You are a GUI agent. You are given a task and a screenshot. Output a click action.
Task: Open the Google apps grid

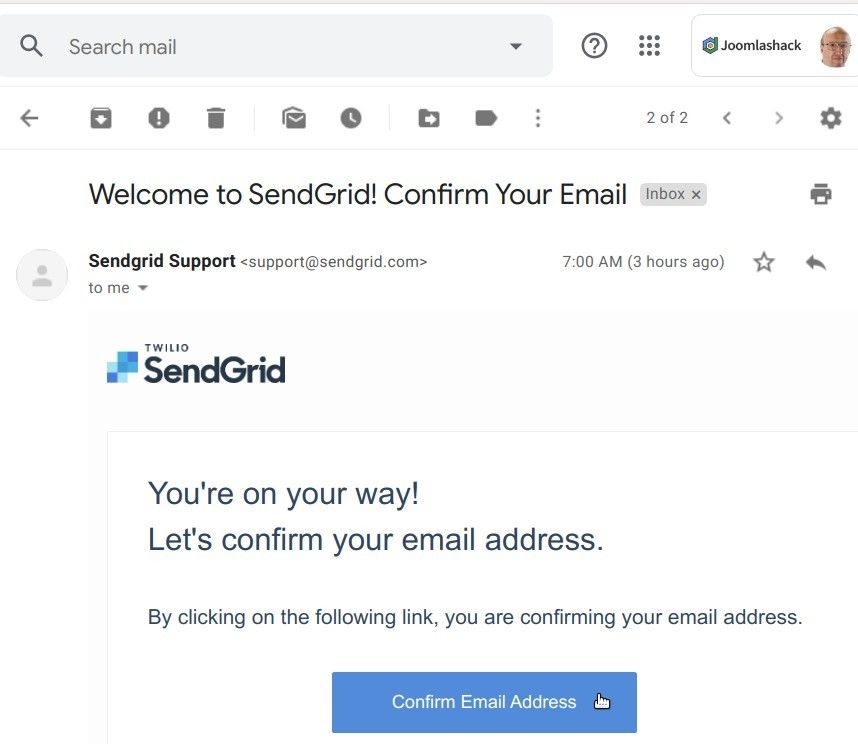649,45
